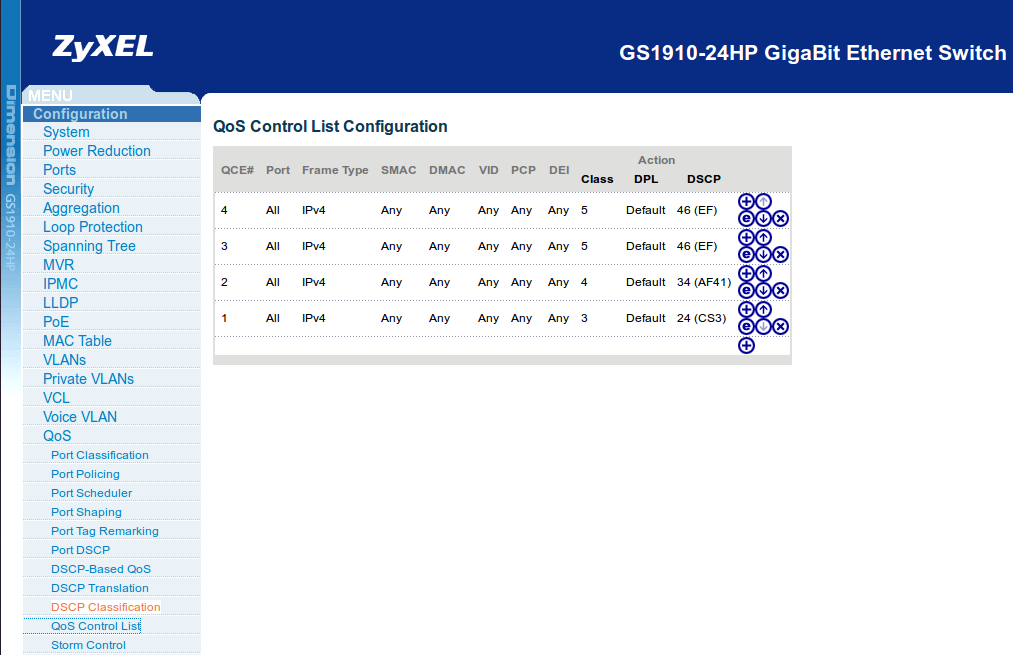Insert new QCE before QCE 3
The width and height of the screenshot is (1013, 655).
(746, 238)
